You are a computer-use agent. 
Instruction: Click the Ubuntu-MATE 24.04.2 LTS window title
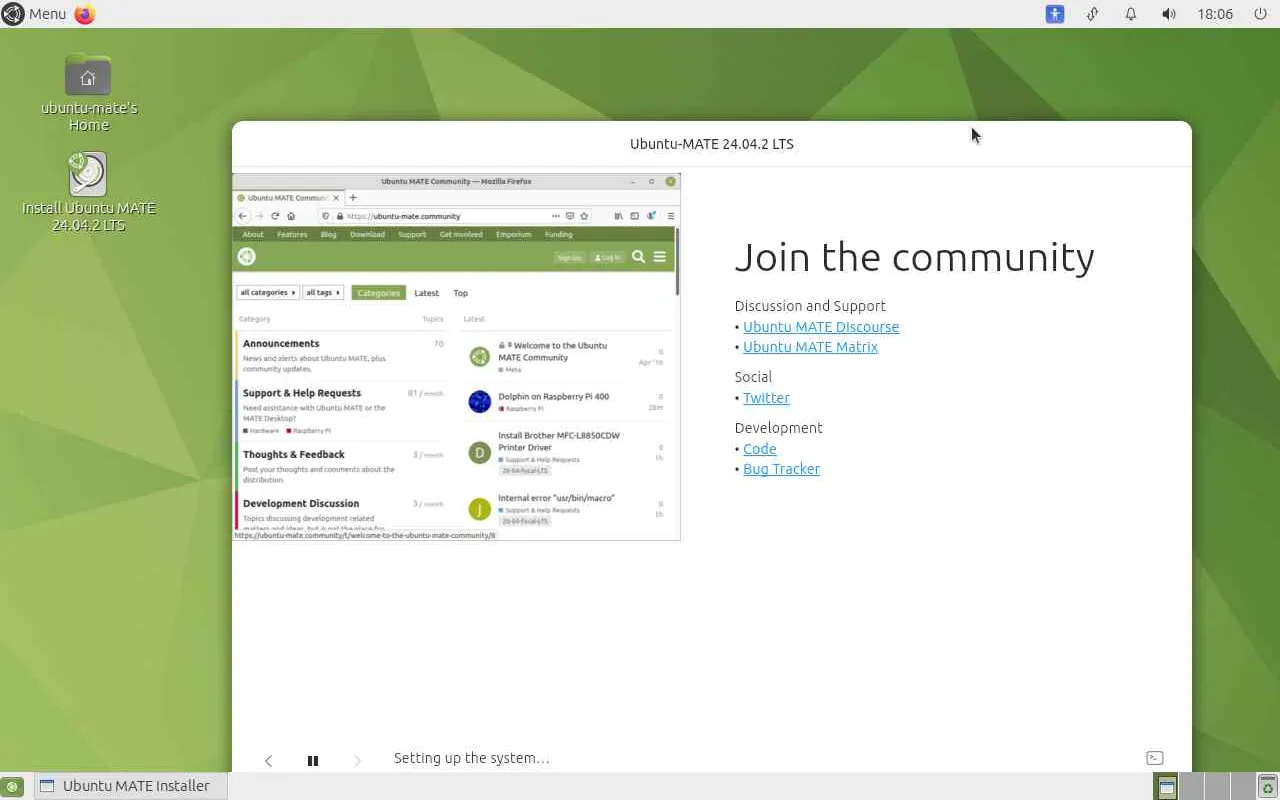(x=712, y=144)
